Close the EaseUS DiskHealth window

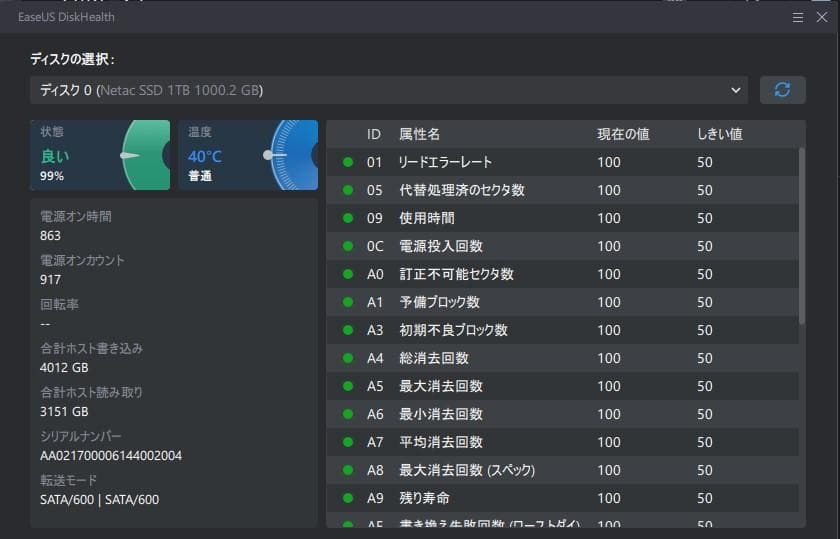pos(822,17)
